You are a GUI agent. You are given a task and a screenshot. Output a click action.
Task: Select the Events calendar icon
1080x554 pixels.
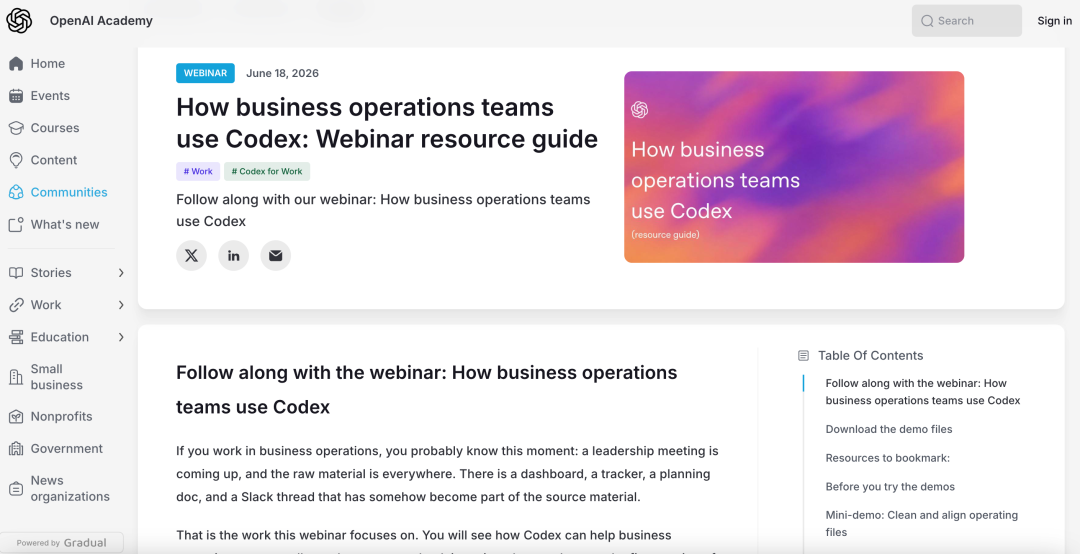(16, 96)
